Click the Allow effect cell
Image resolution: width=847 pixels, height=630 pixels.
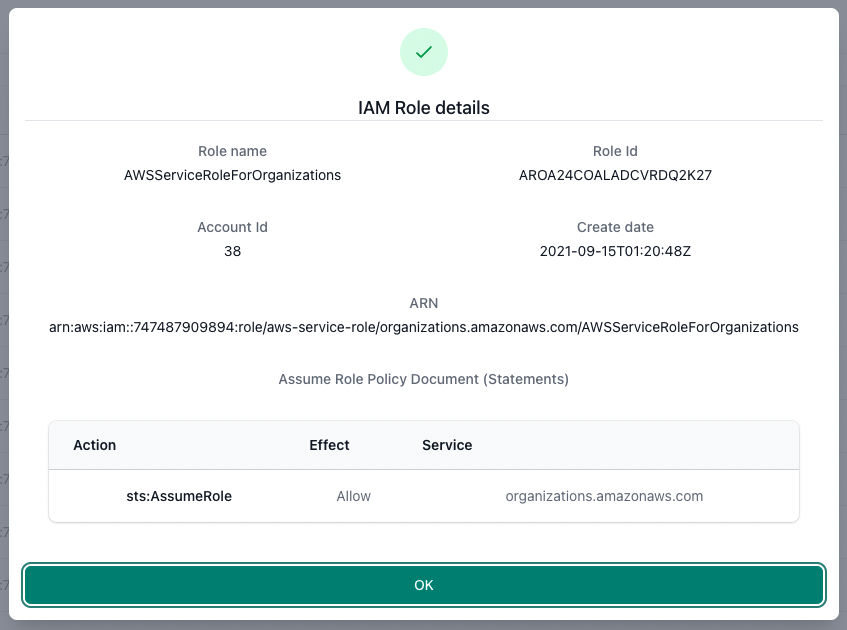click(353, 496)
